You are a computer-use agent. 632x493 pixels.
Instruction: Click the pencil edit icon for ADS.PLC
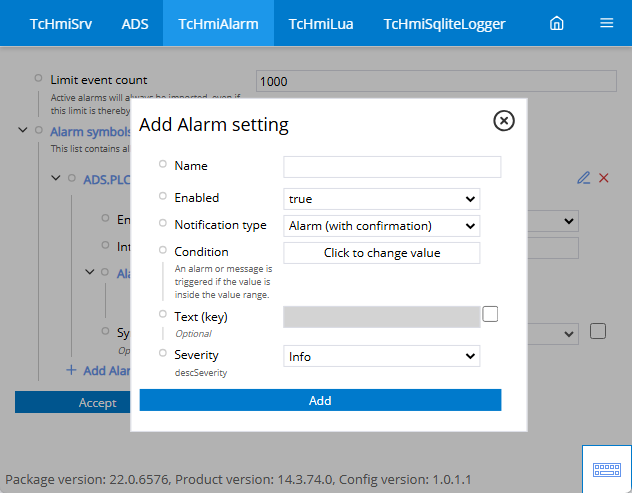[x=583, y=178]
